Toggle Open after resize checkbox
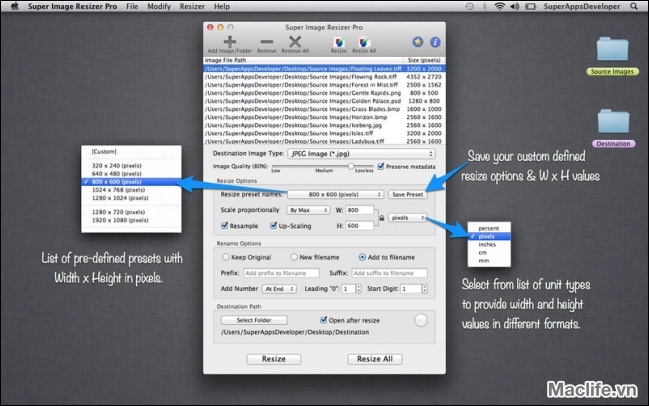This screenshot has height=406, width=649. tap(324, 320)
